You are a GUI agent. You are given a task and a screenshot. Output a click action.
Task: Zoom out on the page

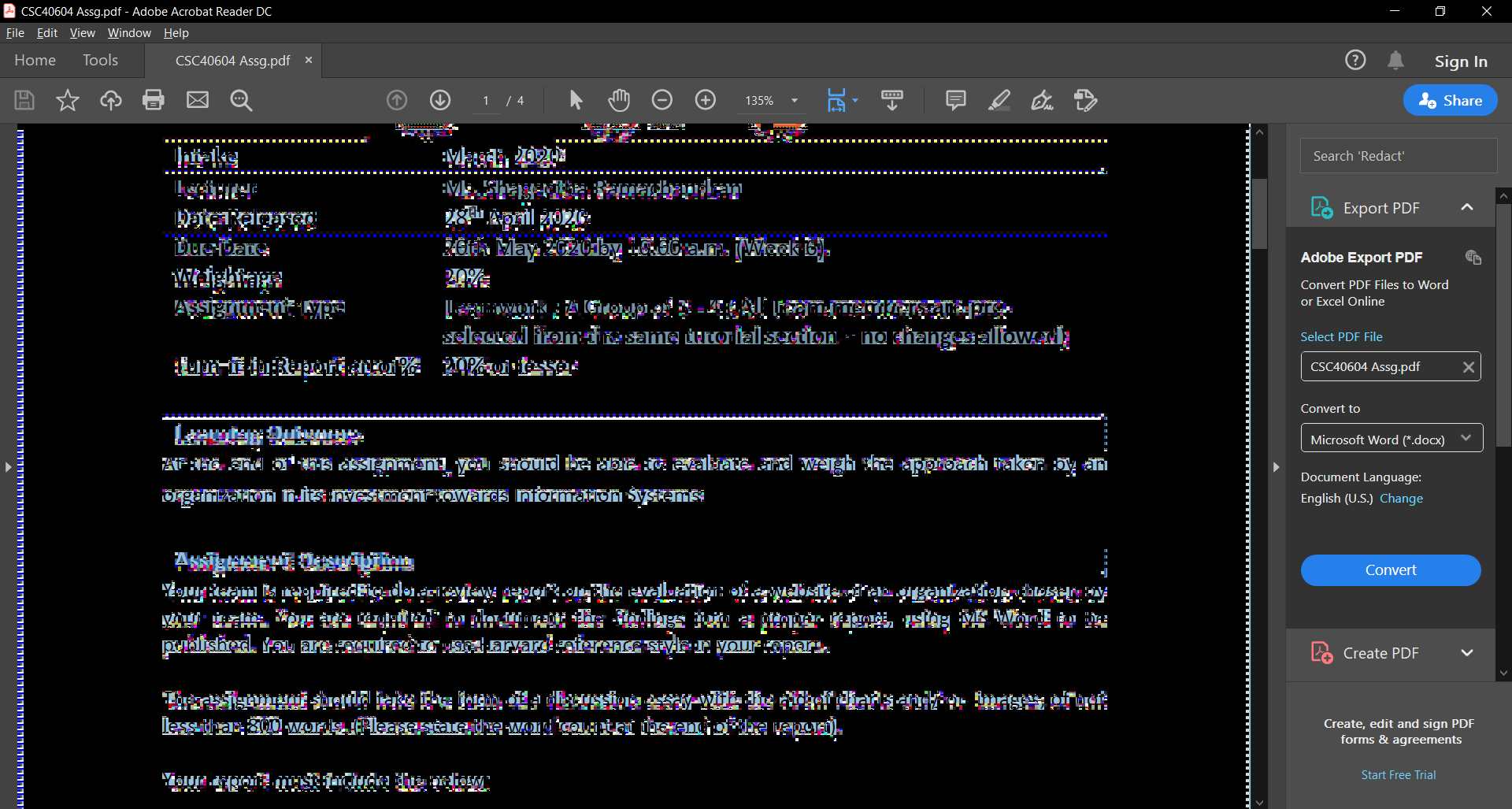click(x=662, y=100)
